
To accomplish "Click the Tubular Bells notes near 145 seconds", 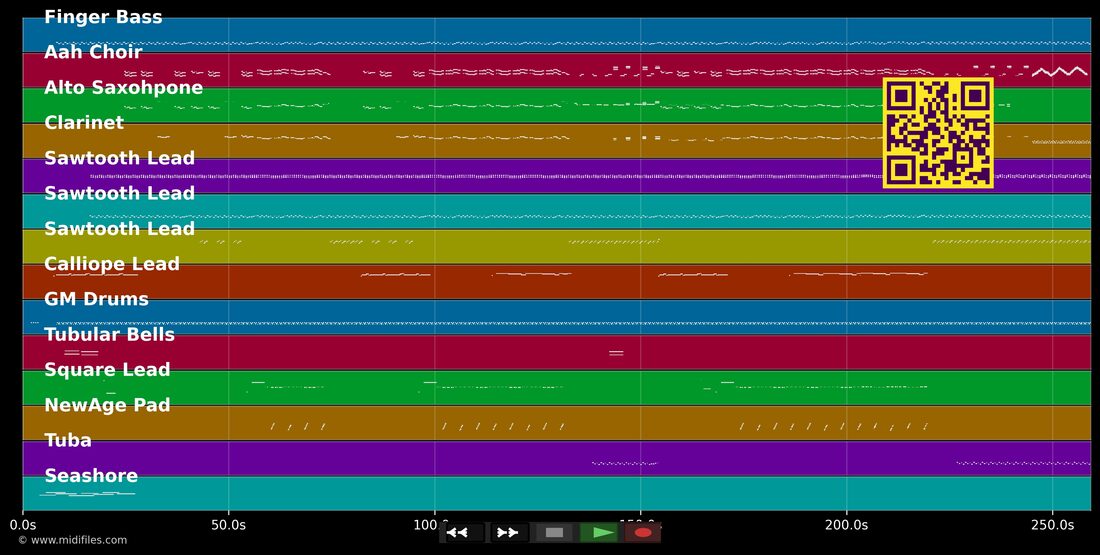I will click(x=616, y=353).
